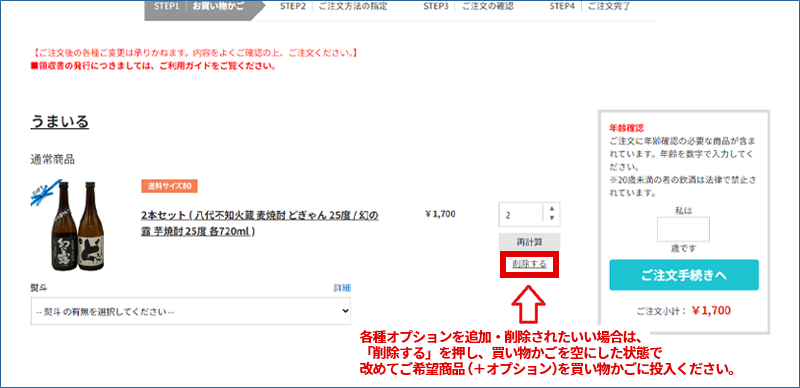Click the 送料サイズ80 badge
Viewport: 800px width, 388px height.
(169, 186)
